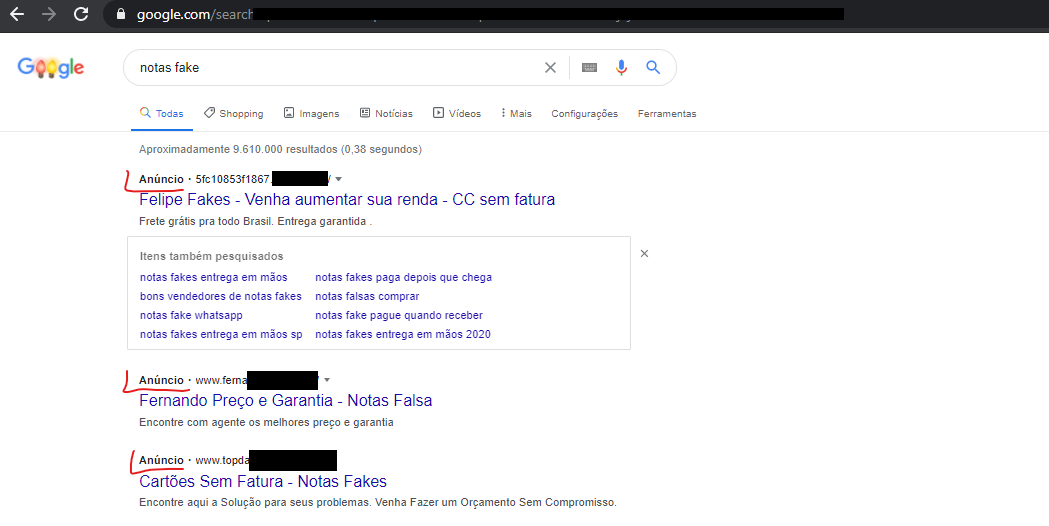Close the 'Itens também pesquisados' box
This screenshot has width=1049, height=526.
click(644, 254)
